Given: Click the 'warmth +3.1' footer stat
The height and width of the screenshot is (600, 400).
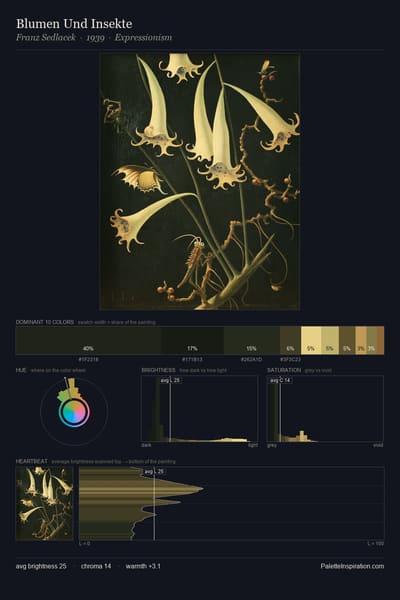Looking at the screenshot, I should [143, 566].
